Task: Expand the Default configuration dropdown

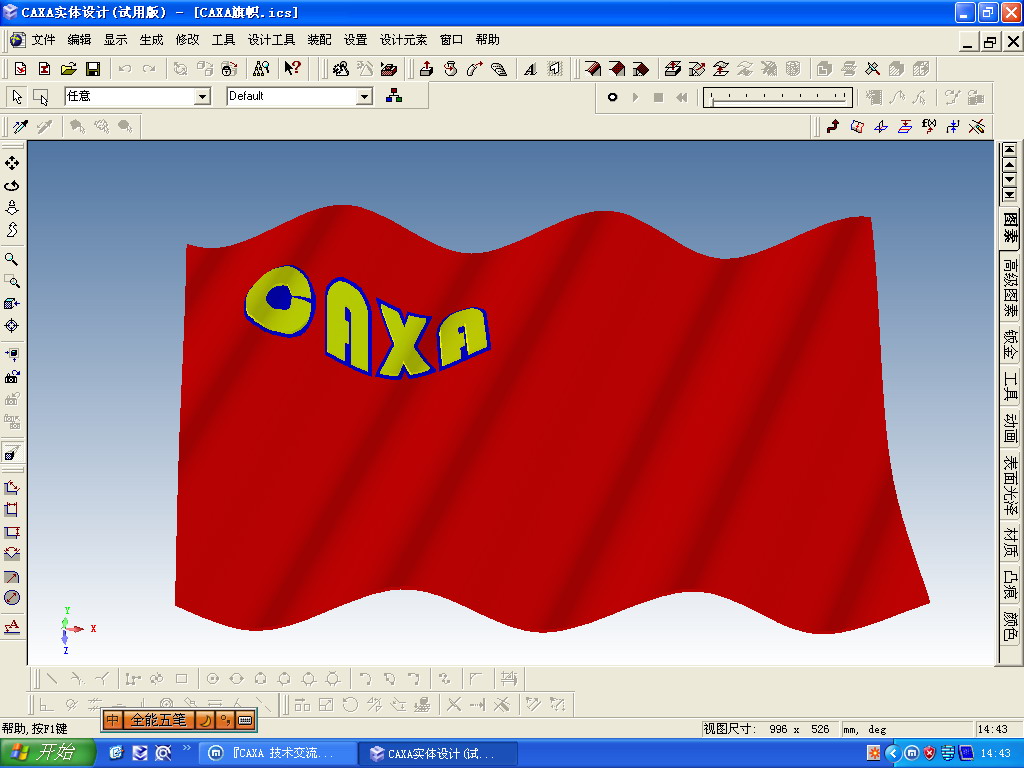Action: (364, 97)
